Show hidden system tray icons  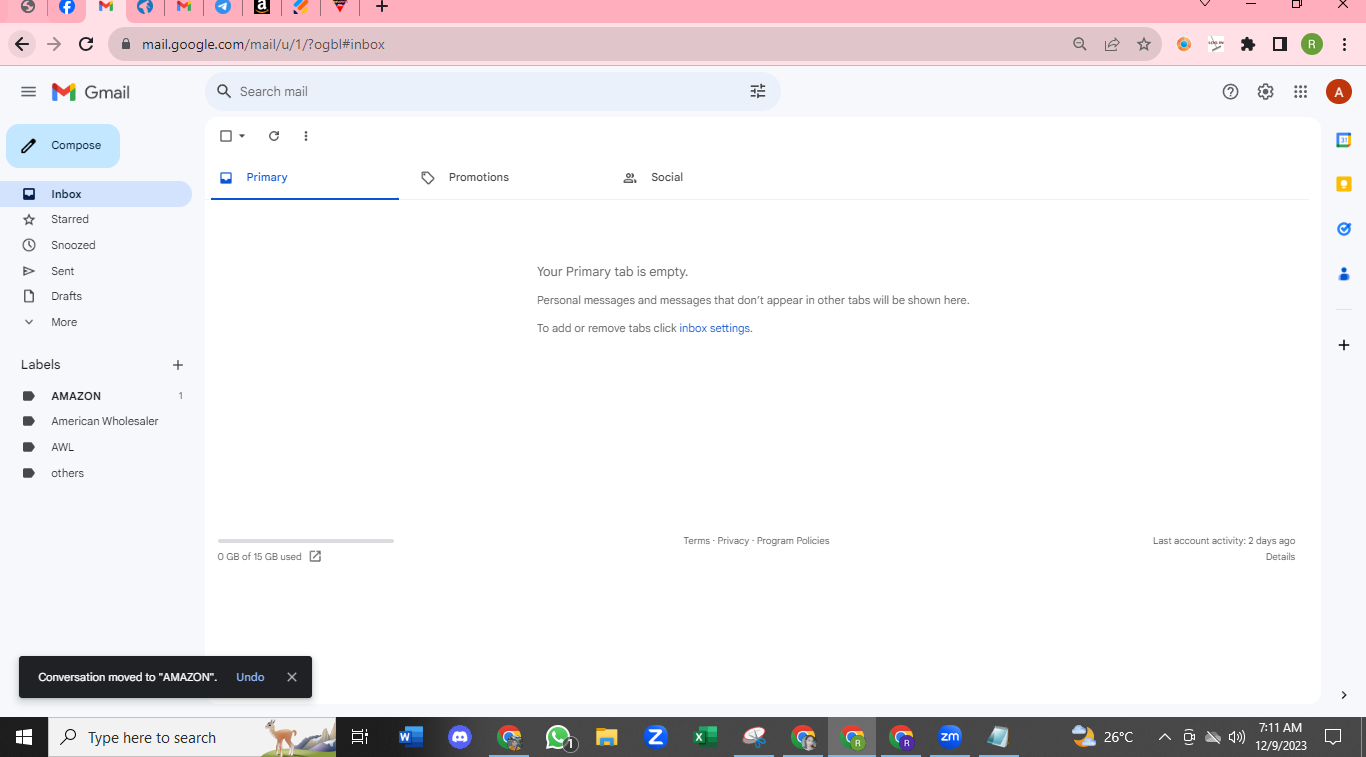tap(1165, 738)
